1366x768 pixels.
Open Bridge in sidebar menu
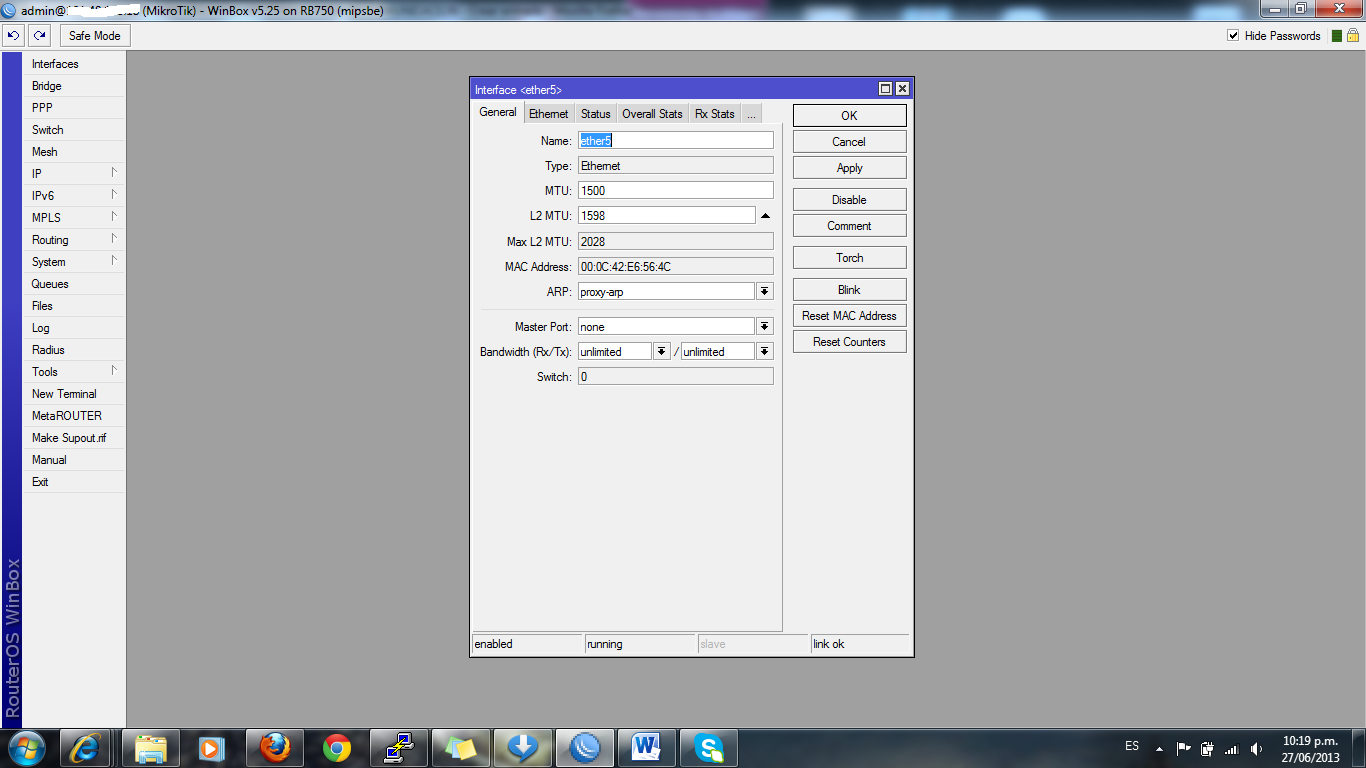coord(75,86)
